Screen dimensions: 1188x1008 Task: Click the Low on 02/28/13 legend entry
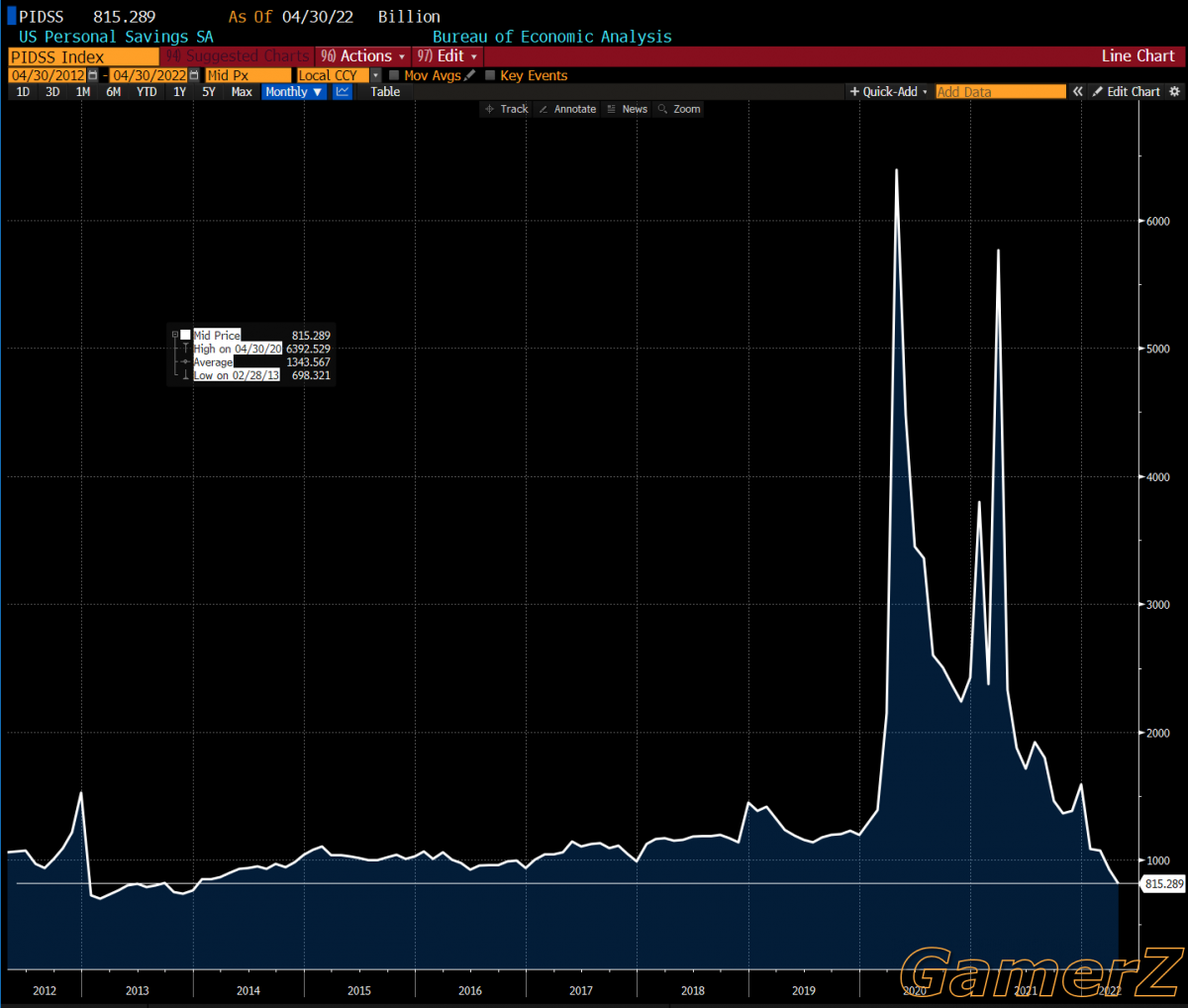237,375
